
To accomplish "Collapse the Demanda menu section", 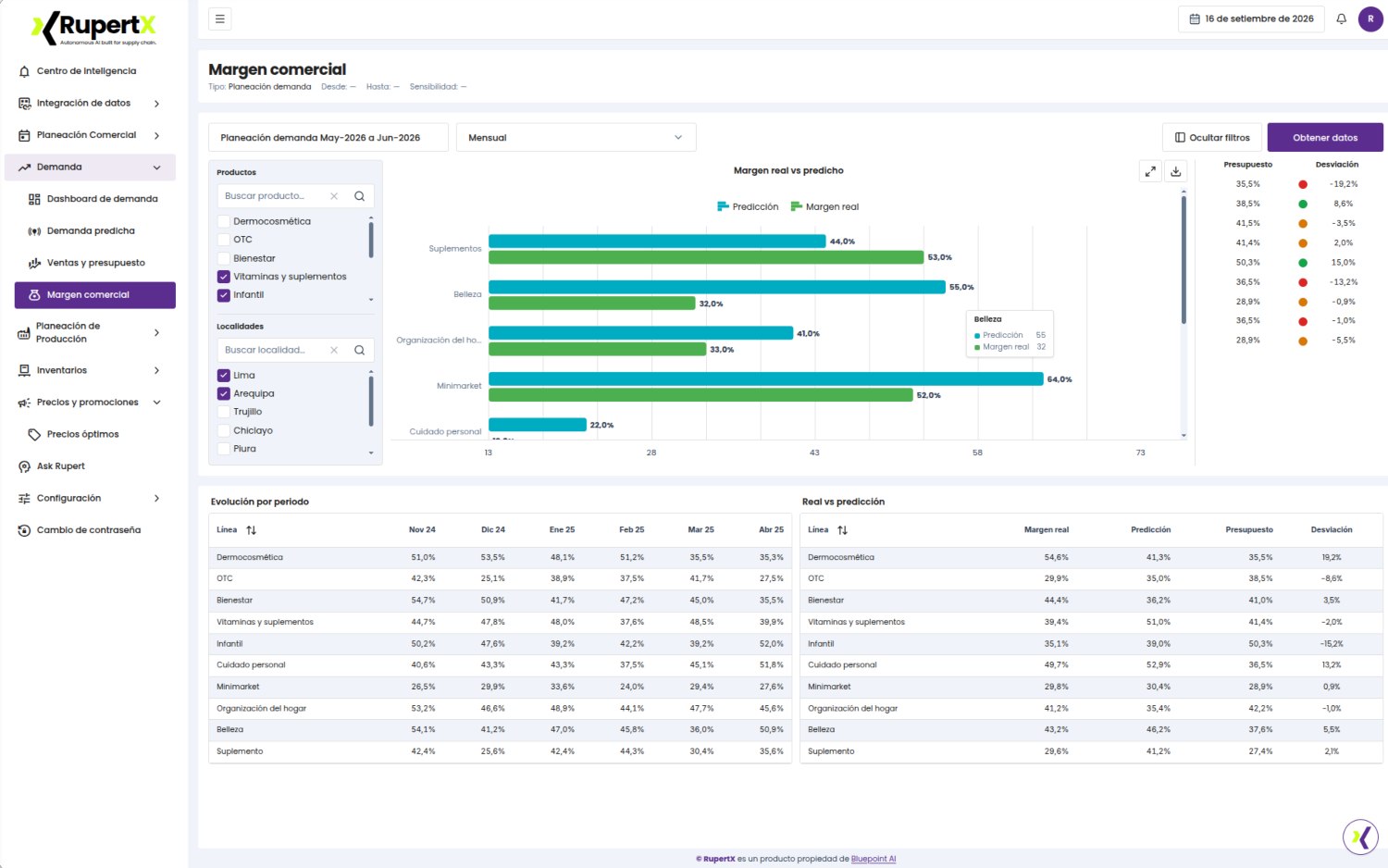I will (x=90, y=167).
